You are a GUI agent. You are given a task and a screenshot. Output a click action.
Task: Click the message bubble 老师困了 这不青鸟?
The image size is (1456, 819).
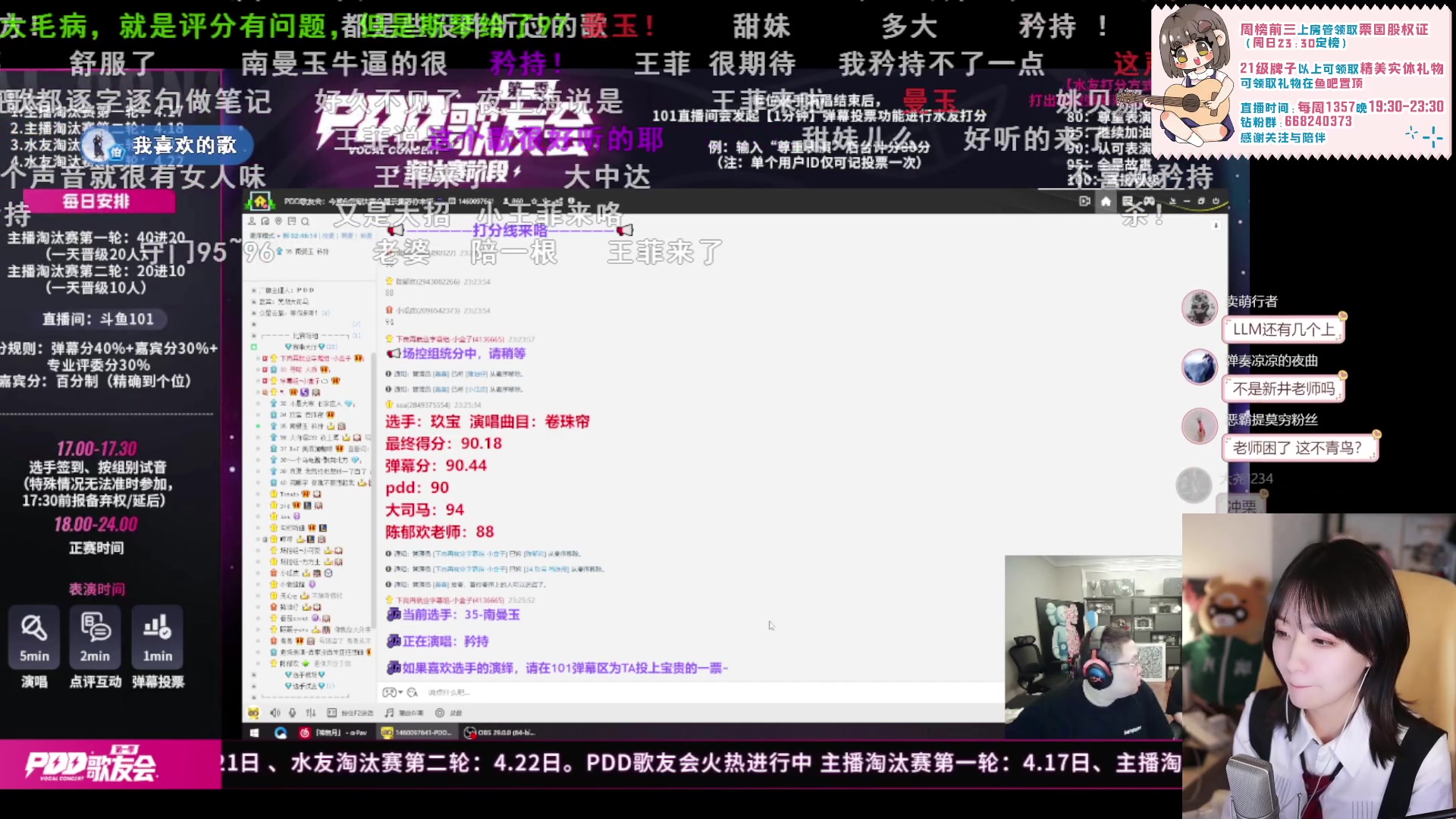tap(1300, 447)
